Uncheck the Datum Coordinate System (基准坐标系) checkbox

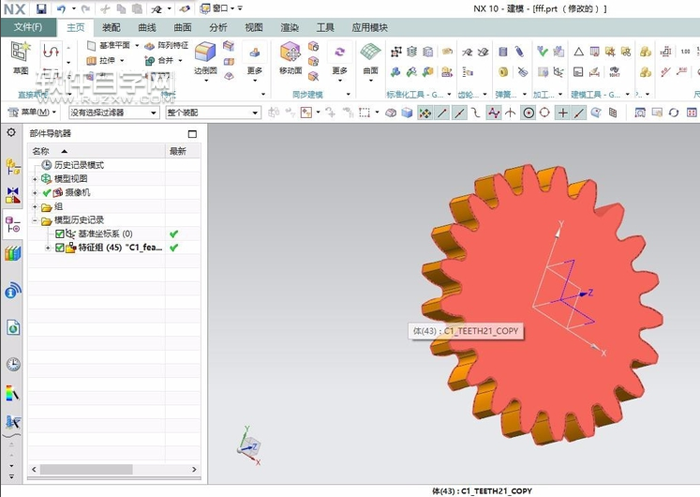tap(60, 234)
